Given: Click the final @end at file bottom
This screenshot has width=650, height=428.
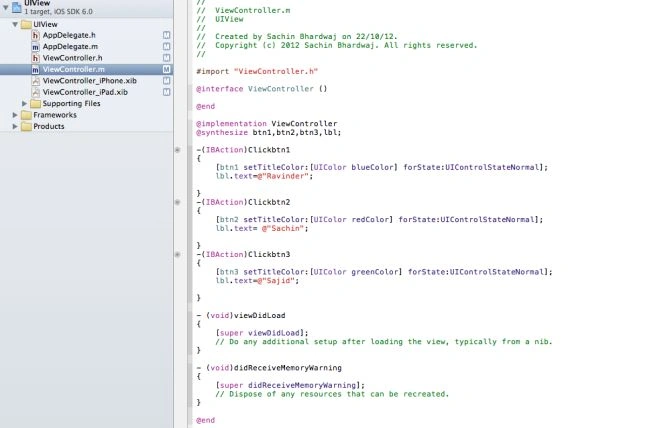Looking at the screenshot, I should [x=206, y=420].
